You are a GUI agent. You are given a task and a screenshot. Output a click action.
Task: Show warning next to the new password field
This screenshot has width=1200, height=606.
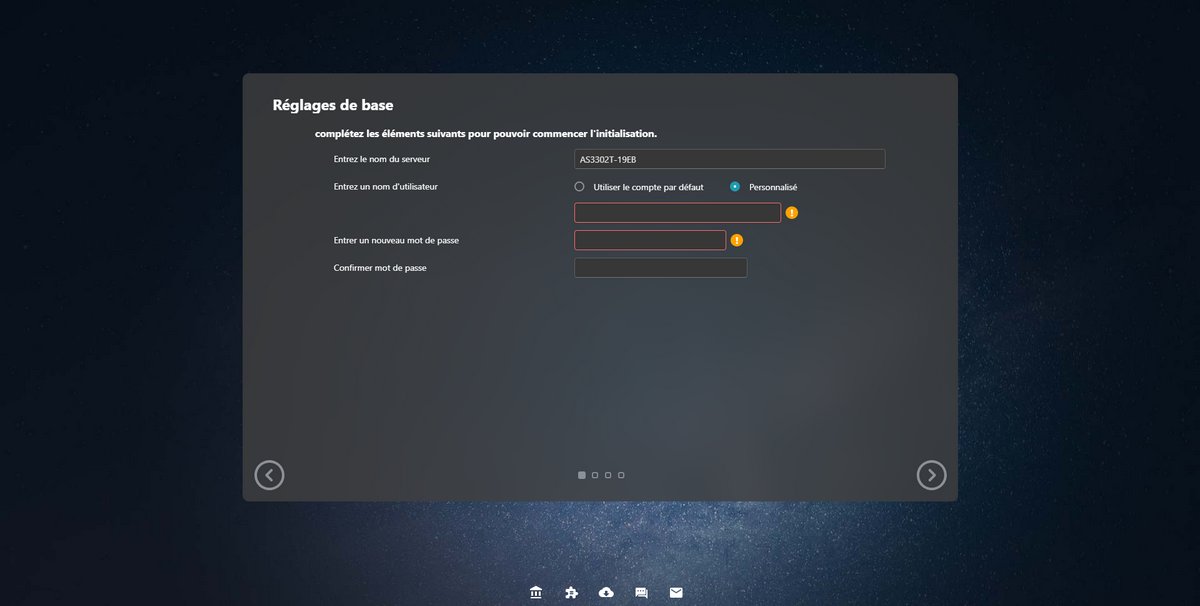[x=737, y=240]
